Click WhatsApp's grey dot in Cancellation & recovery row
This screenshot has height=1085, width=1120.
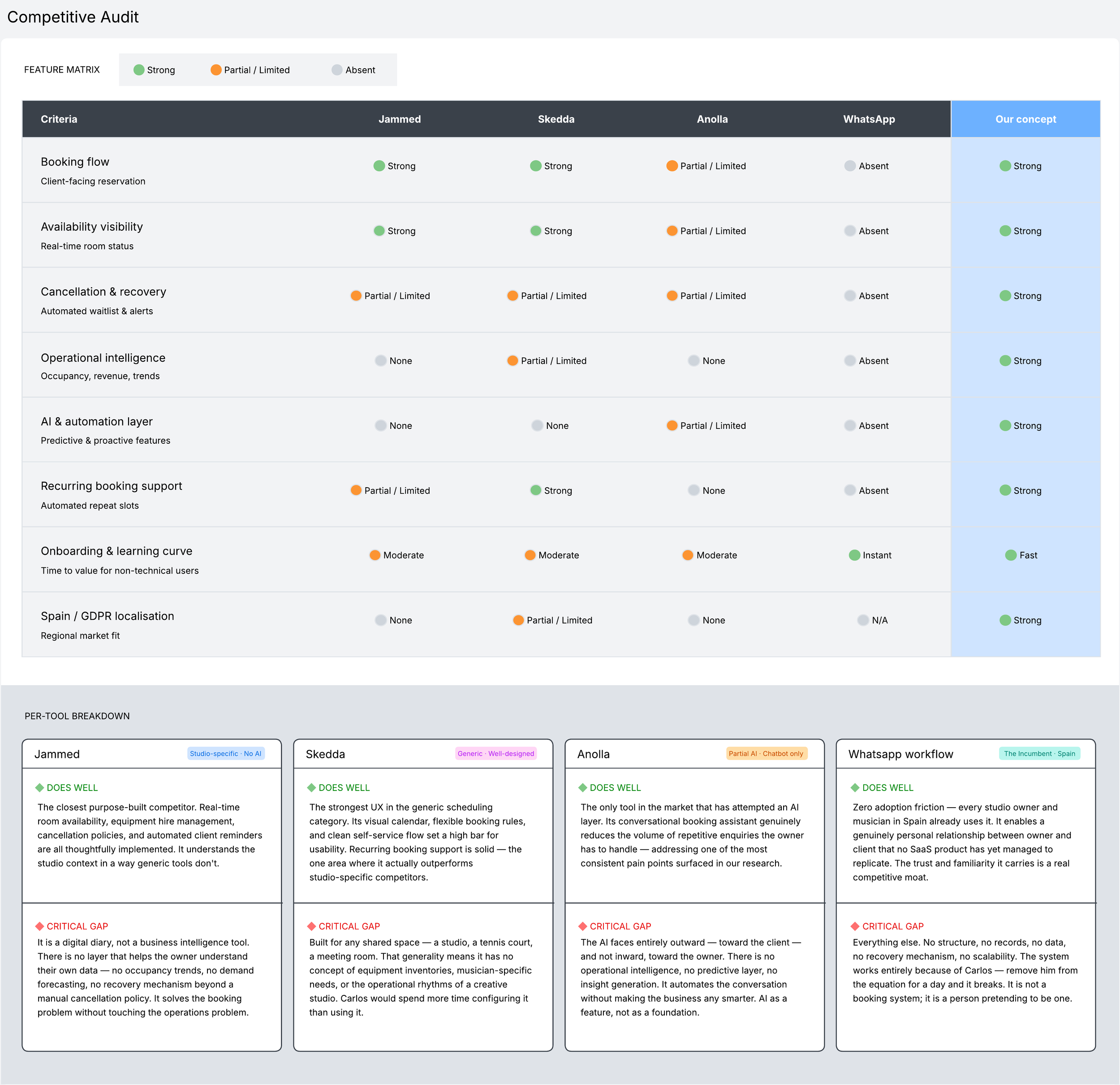pyautogui.click(x=850, y=295)
